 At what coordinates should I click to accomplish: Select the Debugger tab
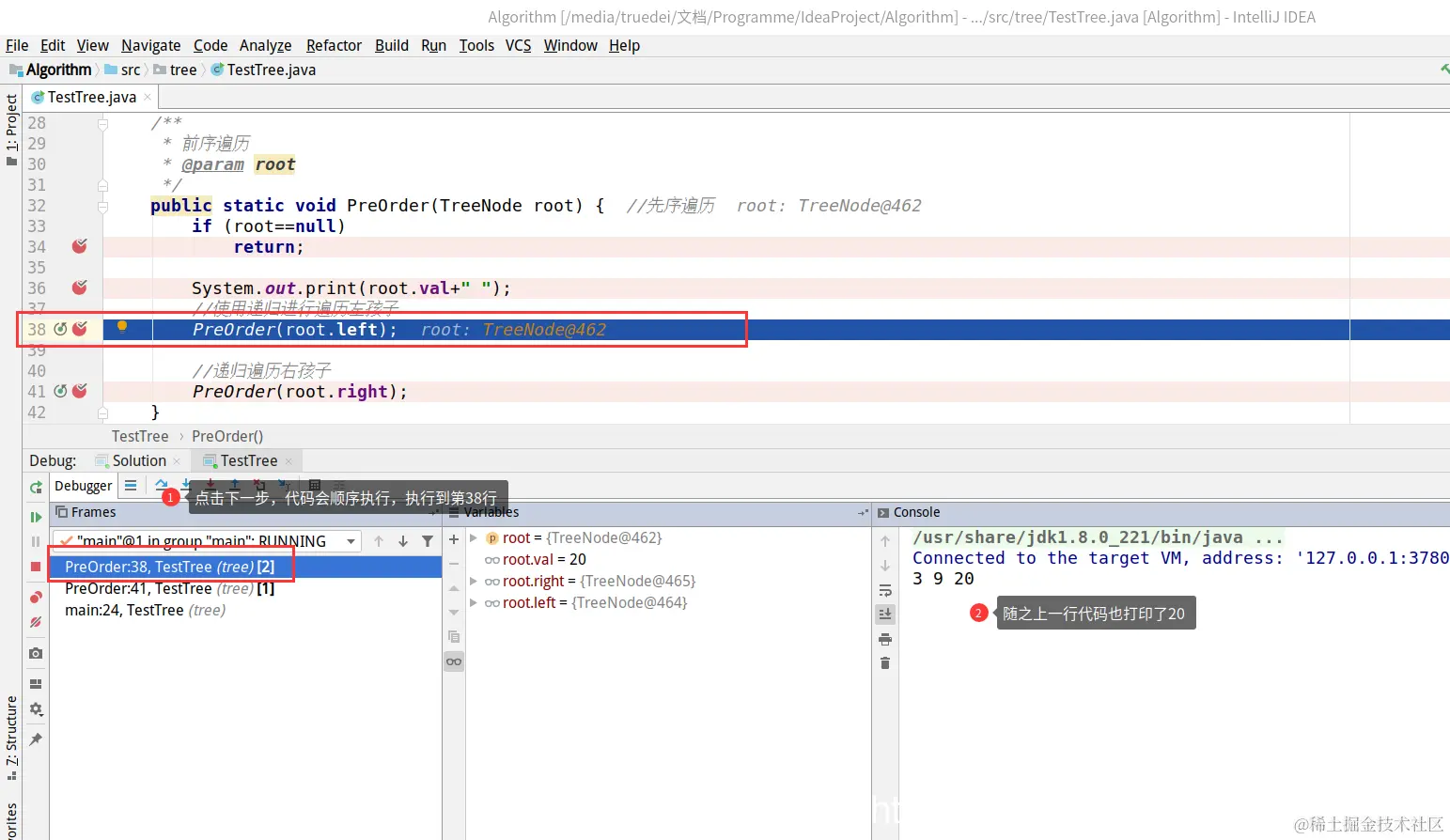point(83,486)
